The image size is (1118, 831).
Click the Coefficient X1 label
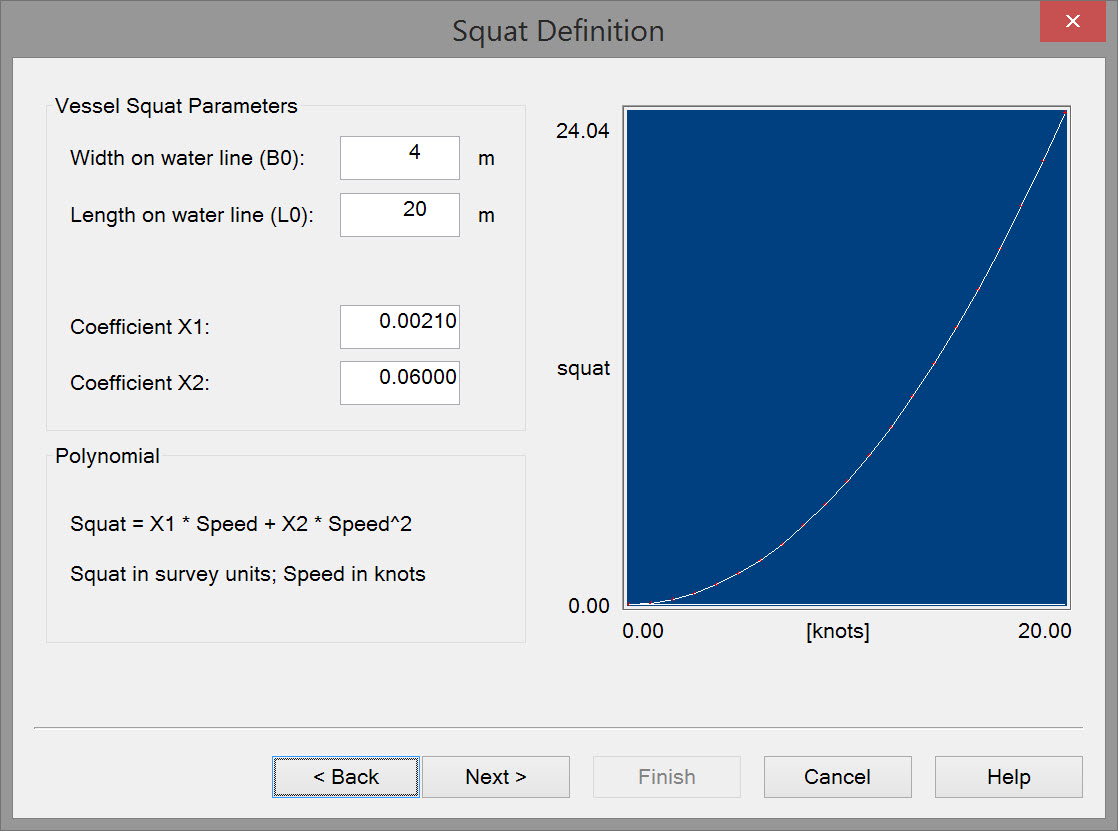pyautogui.click(x=140, y=327)
